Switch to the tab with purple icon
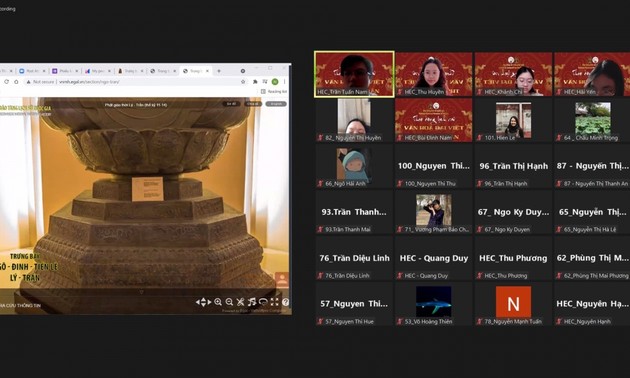Screen dimensions: 630x378 [x=65, y=71]
